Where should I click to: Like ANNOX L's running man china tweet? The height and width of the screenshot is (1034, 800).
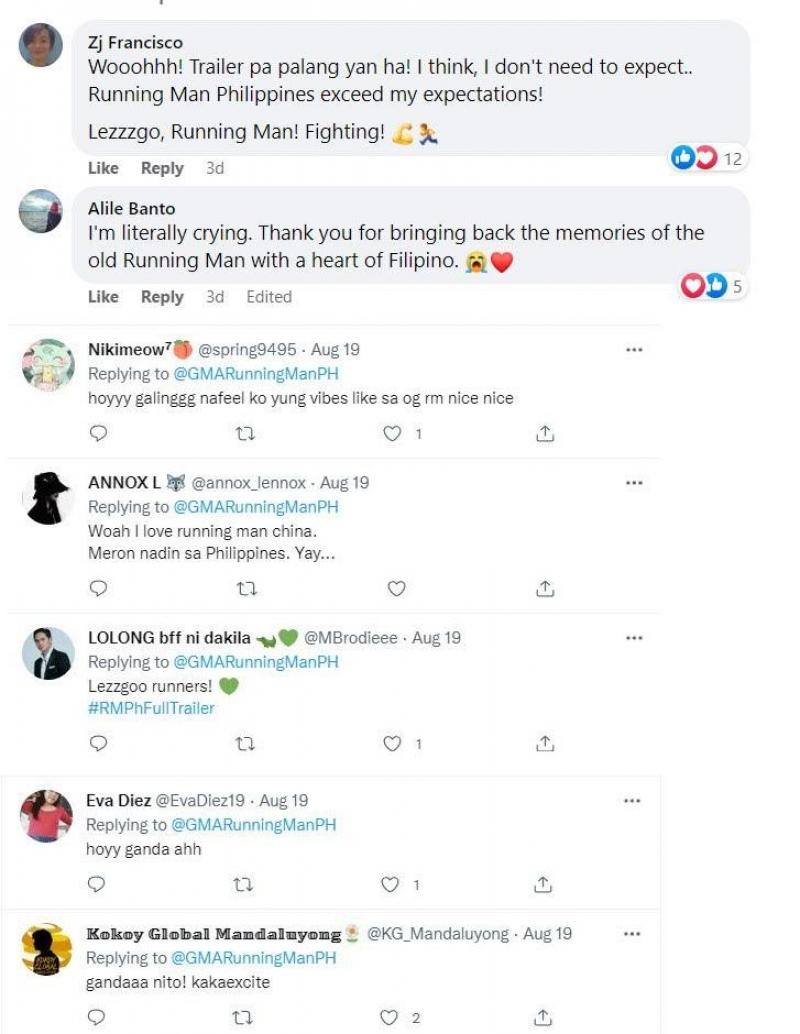pos(396,589)
